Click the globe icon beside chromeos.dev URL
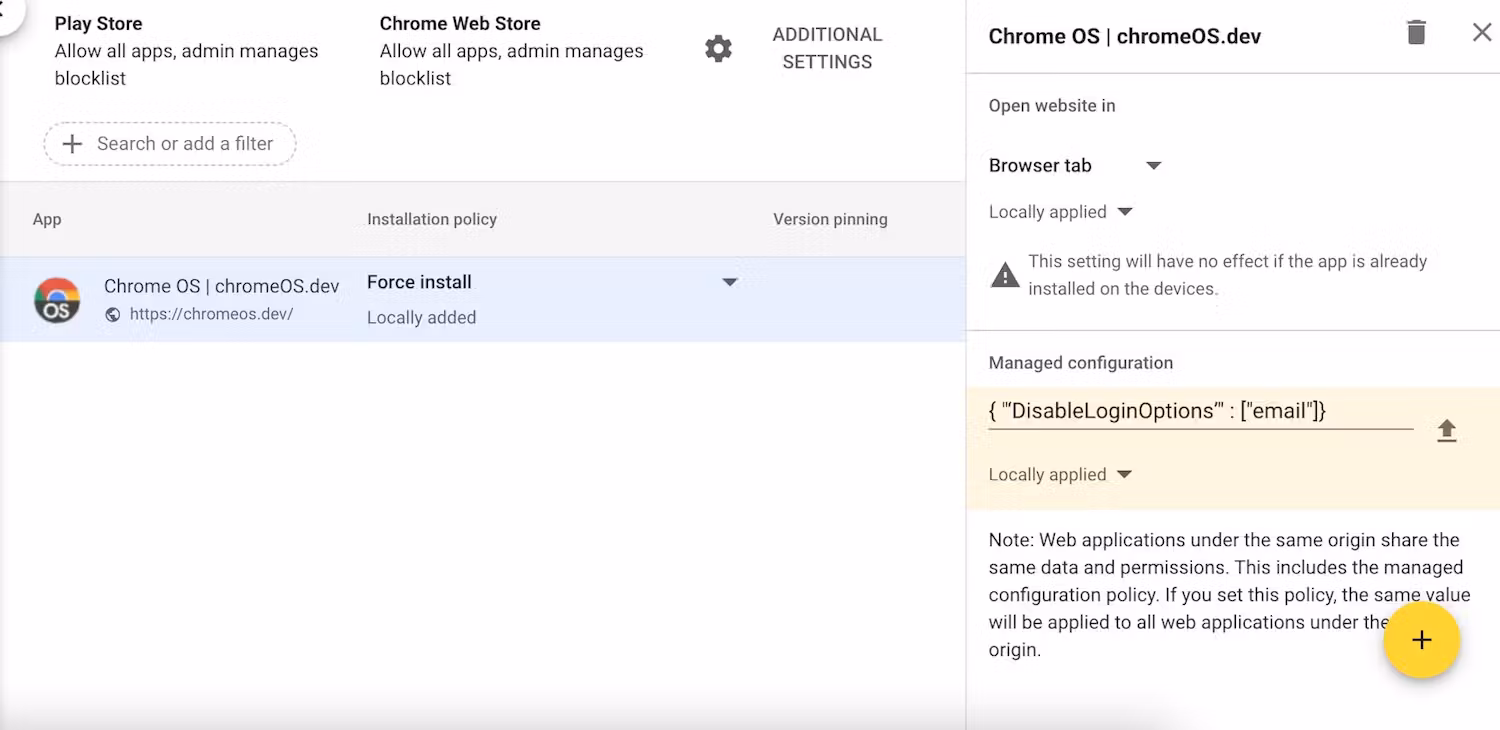This screenshot has height=730, width=1500. click(114, 314)
